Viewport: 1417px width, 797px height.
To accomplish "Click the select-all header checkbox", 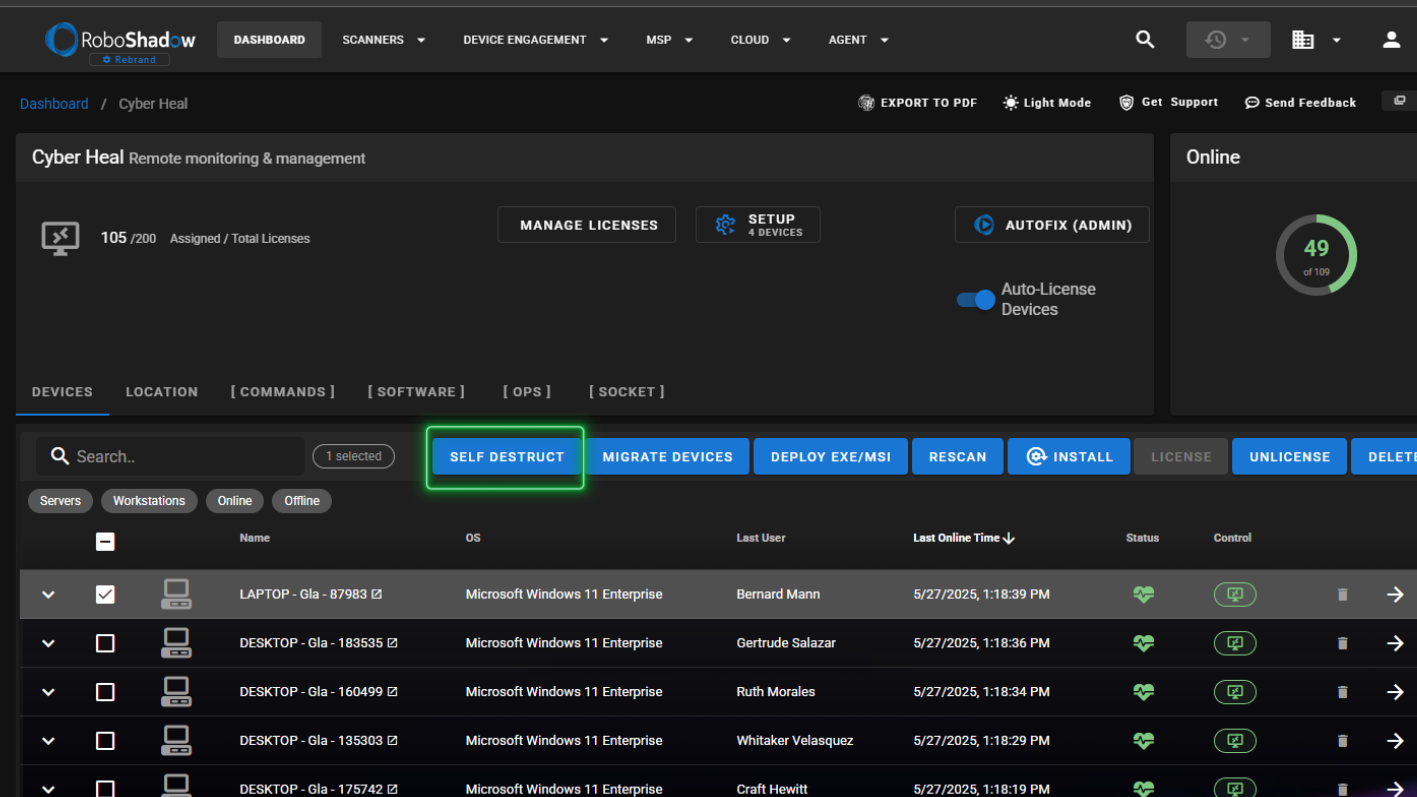I will tap(105, 541).
